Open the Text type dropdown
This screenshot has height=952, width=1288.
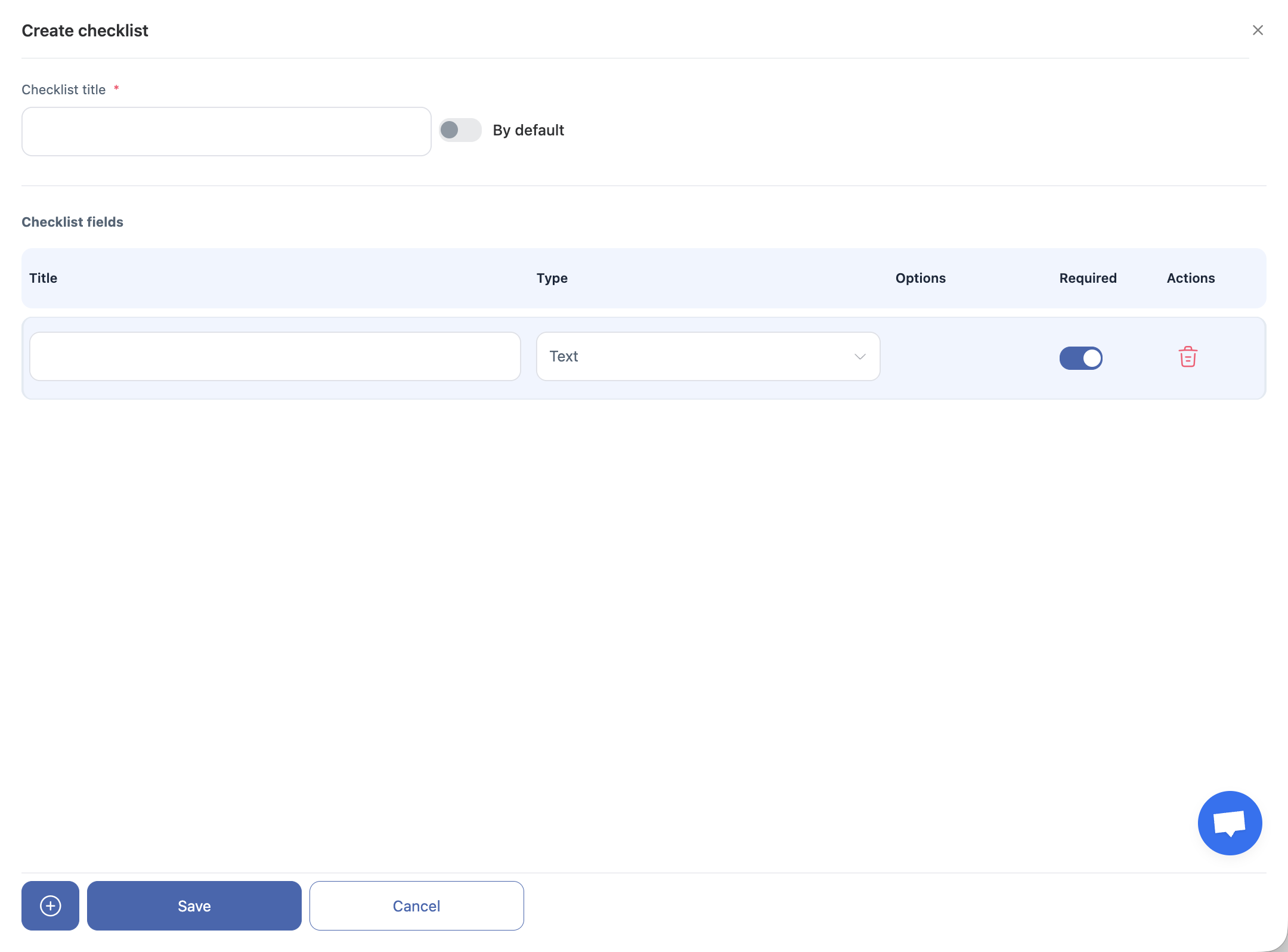click(x=707, y=357)
